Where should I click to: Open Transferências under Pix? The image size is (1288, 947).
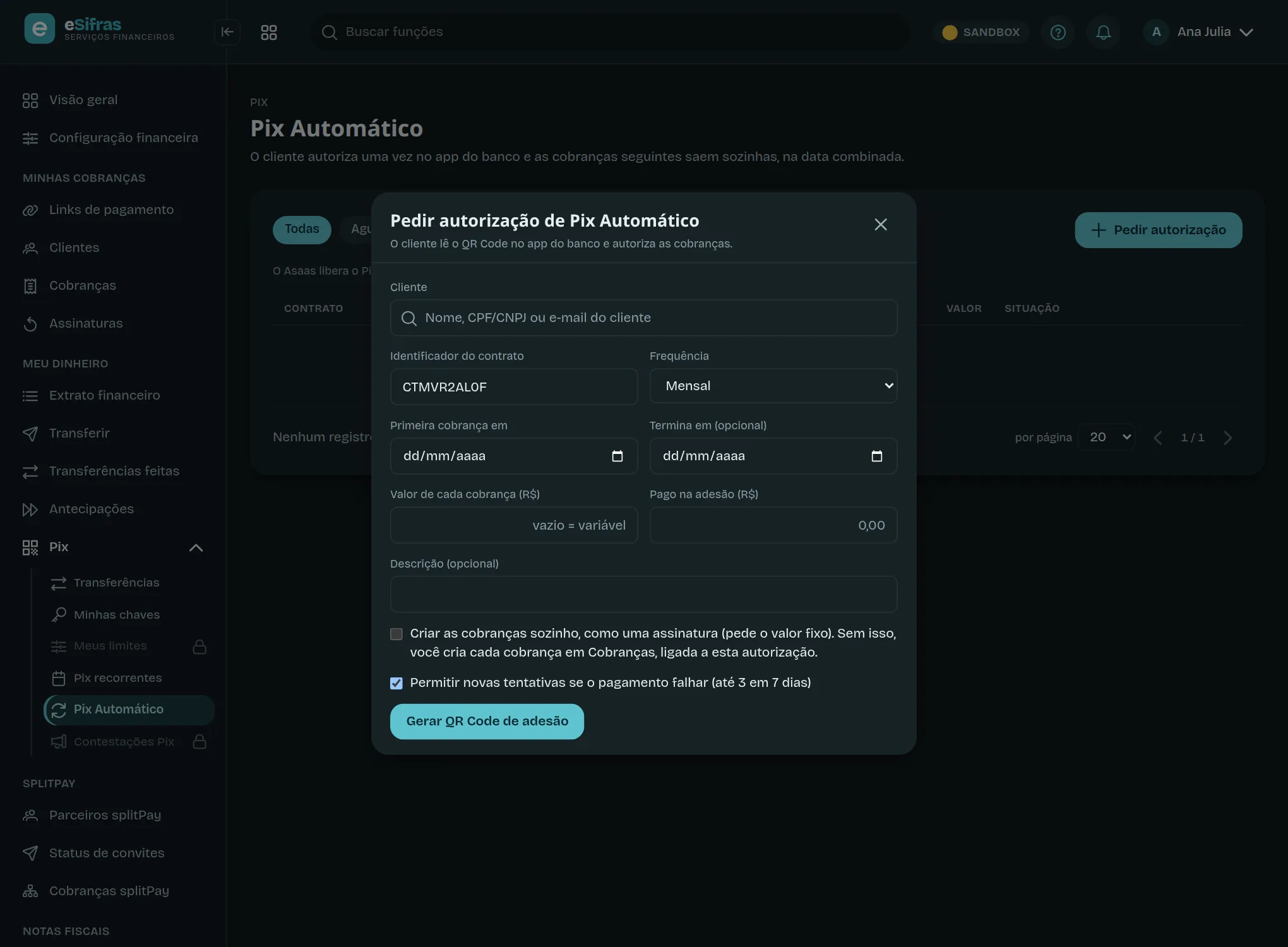129,583
